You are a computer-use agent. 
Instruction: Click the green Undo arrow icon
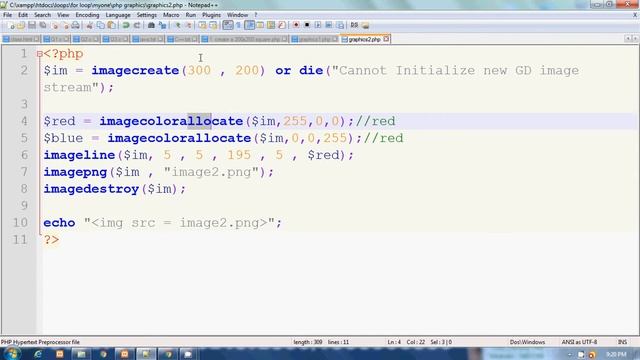pyautogui.click(x=126, y=25)
